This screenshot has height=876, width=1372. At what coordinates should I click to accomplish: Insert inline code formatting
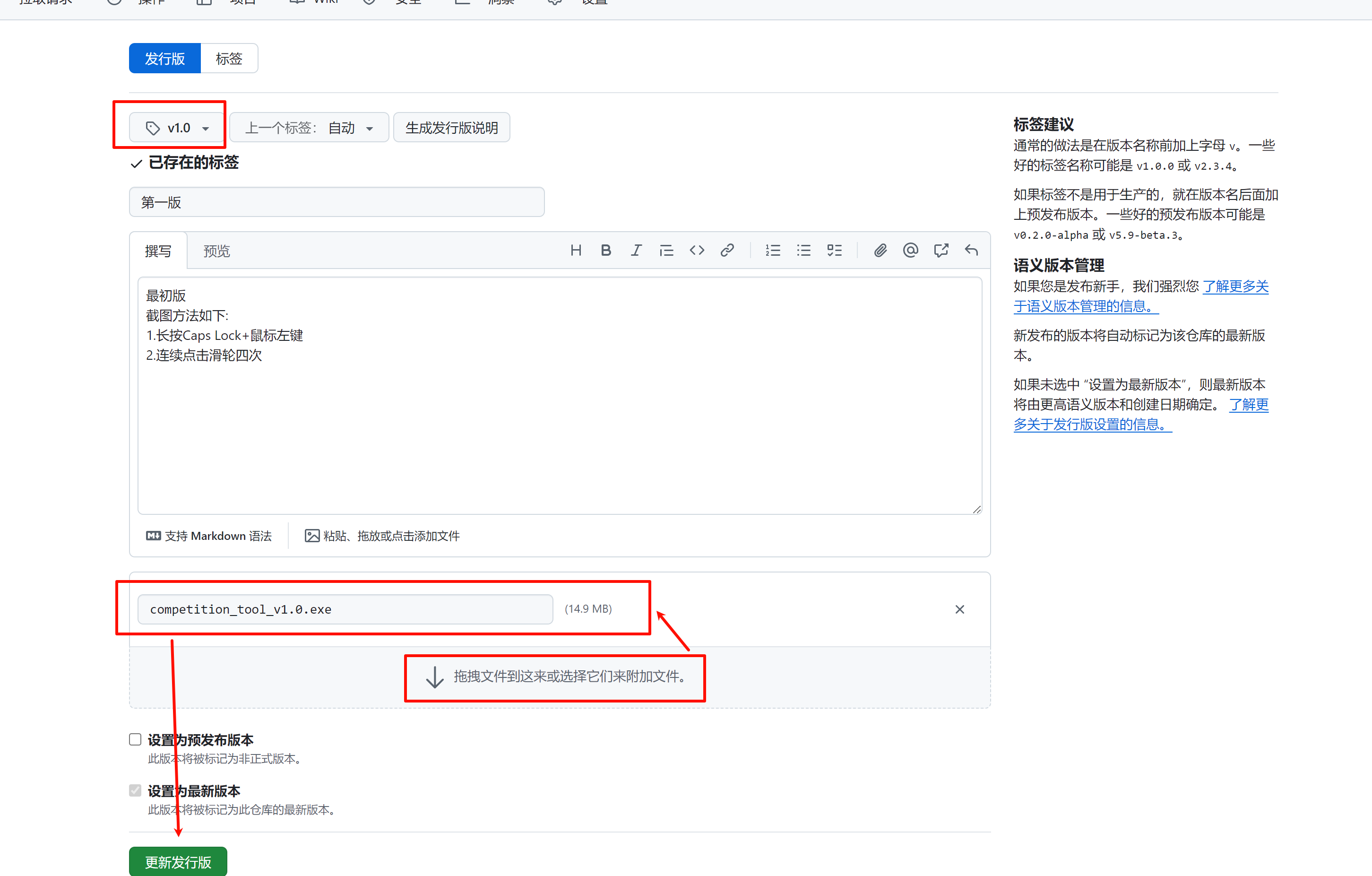[x=696, y=250]
